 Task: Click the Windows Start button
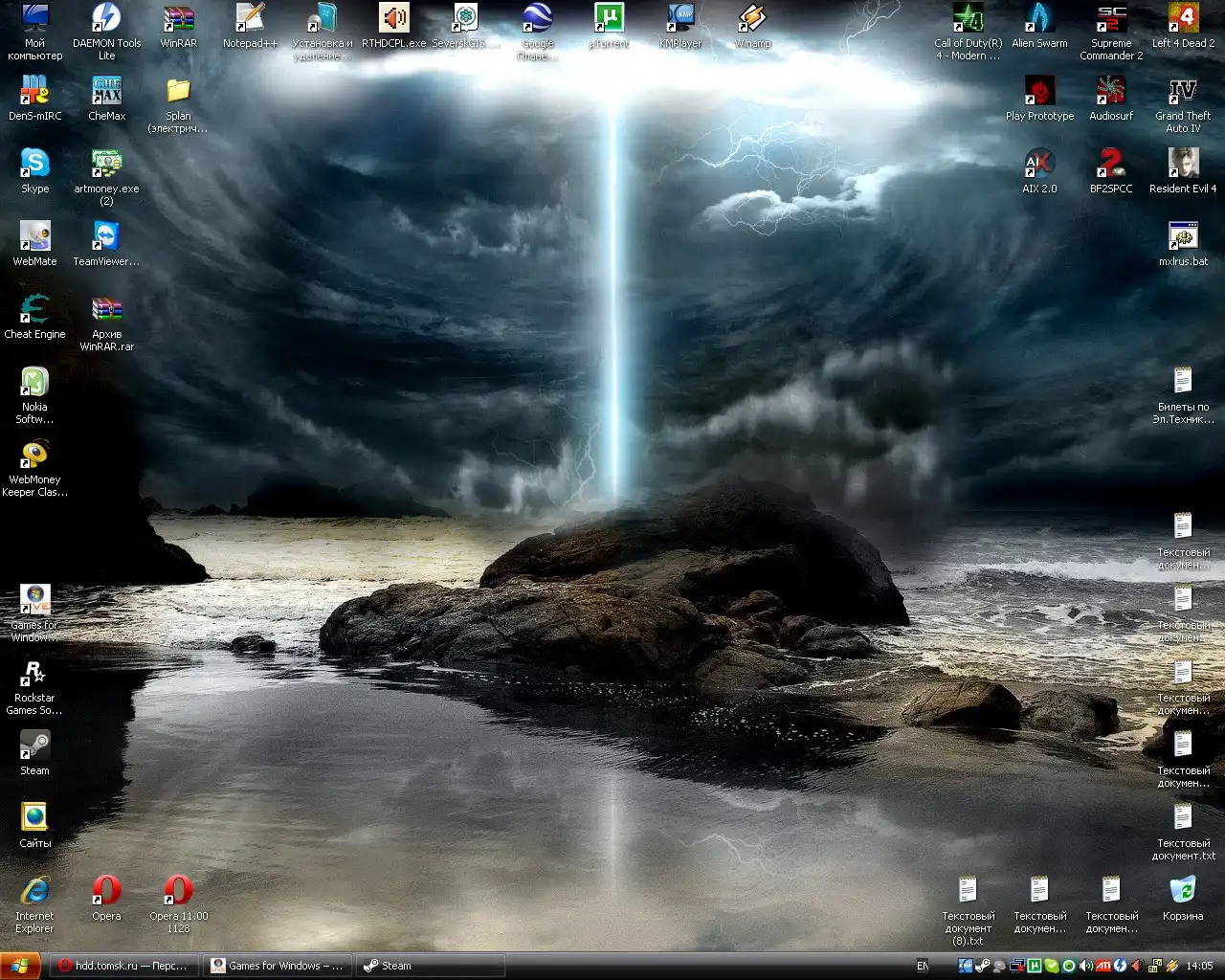20,966
